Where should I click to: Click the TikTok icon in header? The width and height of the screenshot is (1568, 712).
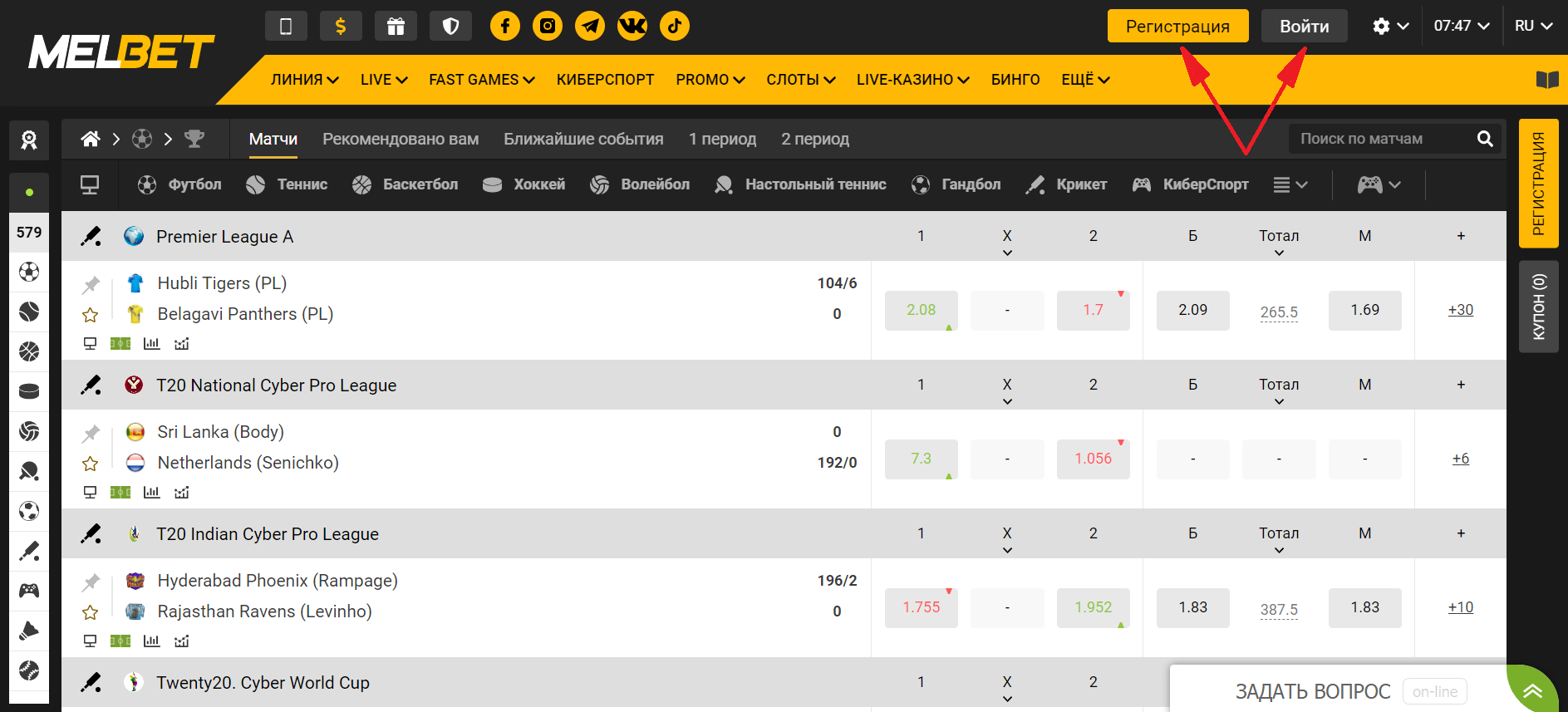click(675, 26)
